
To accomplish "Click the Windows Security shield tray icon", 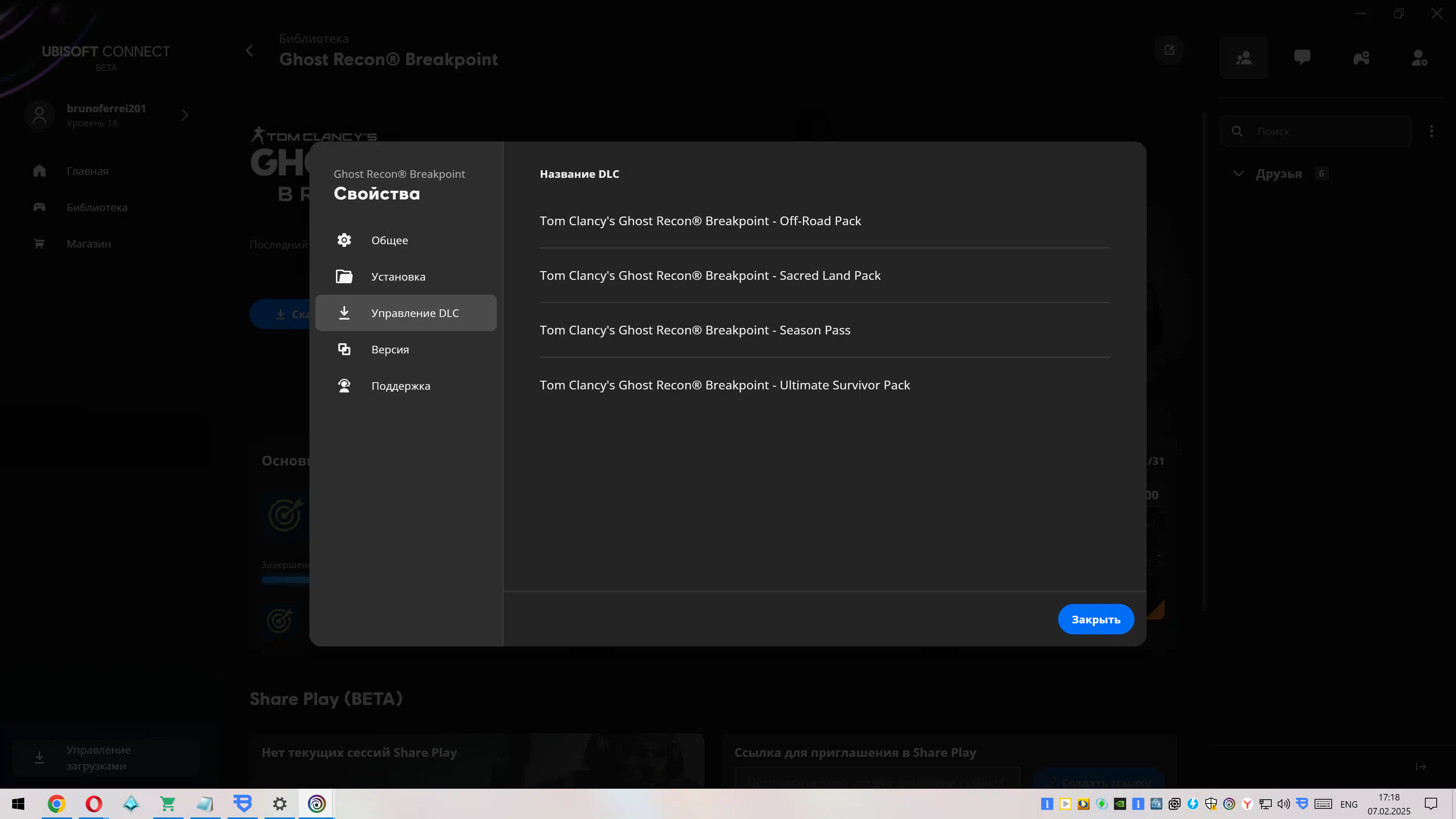I will tap(1211, 804).
